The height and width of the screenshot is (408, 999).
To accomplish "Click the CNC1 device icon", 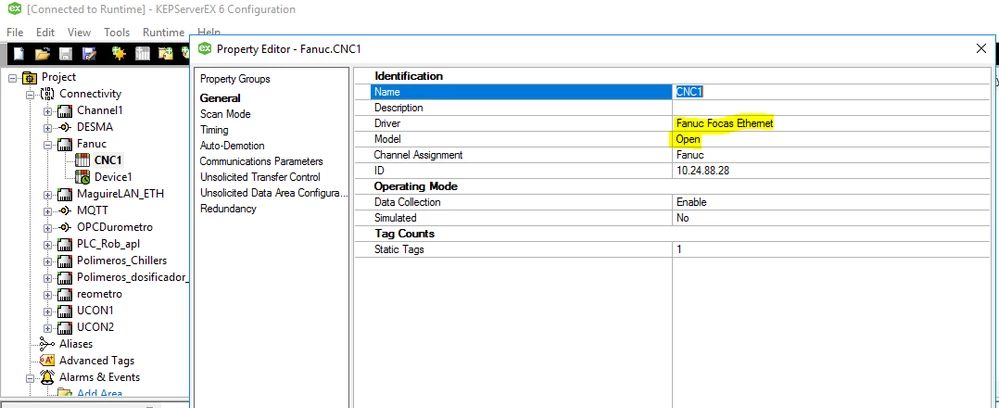I will 82,160.
